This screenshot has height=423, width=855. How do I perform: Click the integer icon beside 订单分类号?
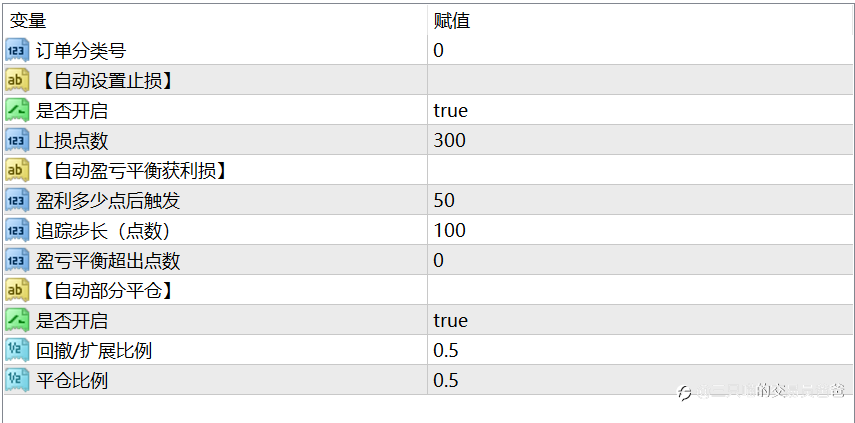coord(17,51)
